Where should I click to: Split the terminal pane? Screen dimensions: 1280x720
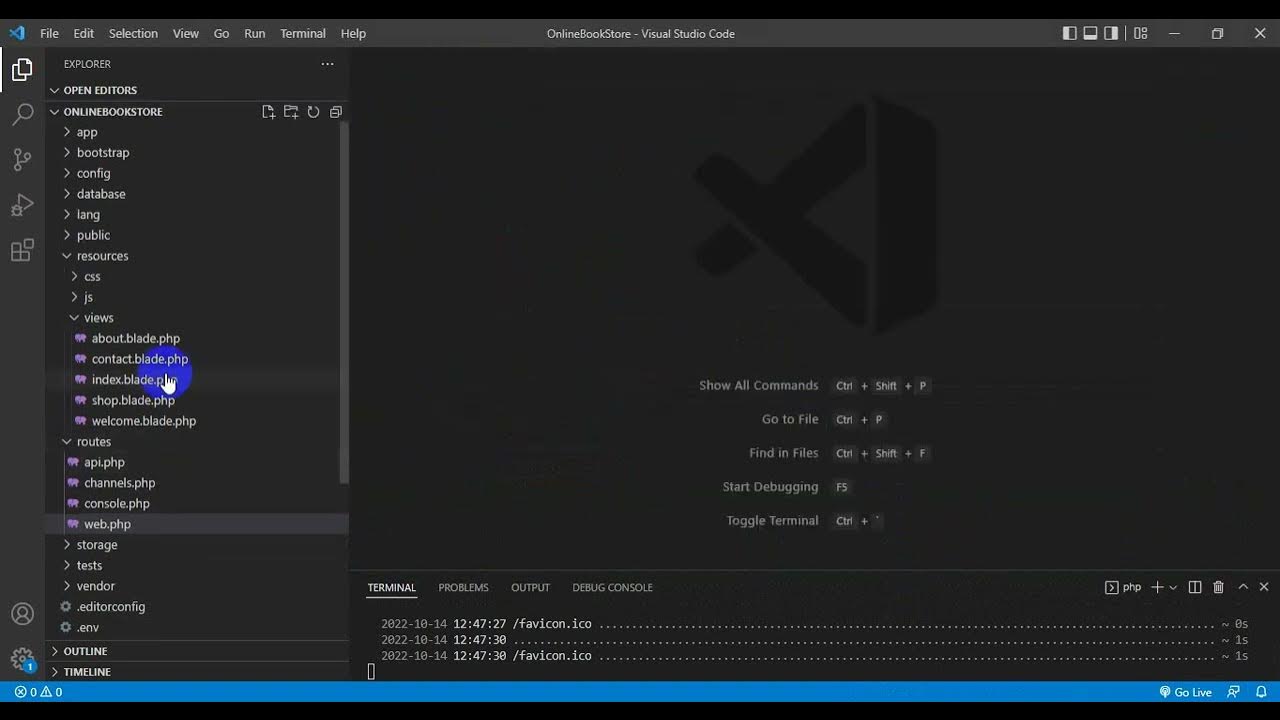(x=1195, y=587)
